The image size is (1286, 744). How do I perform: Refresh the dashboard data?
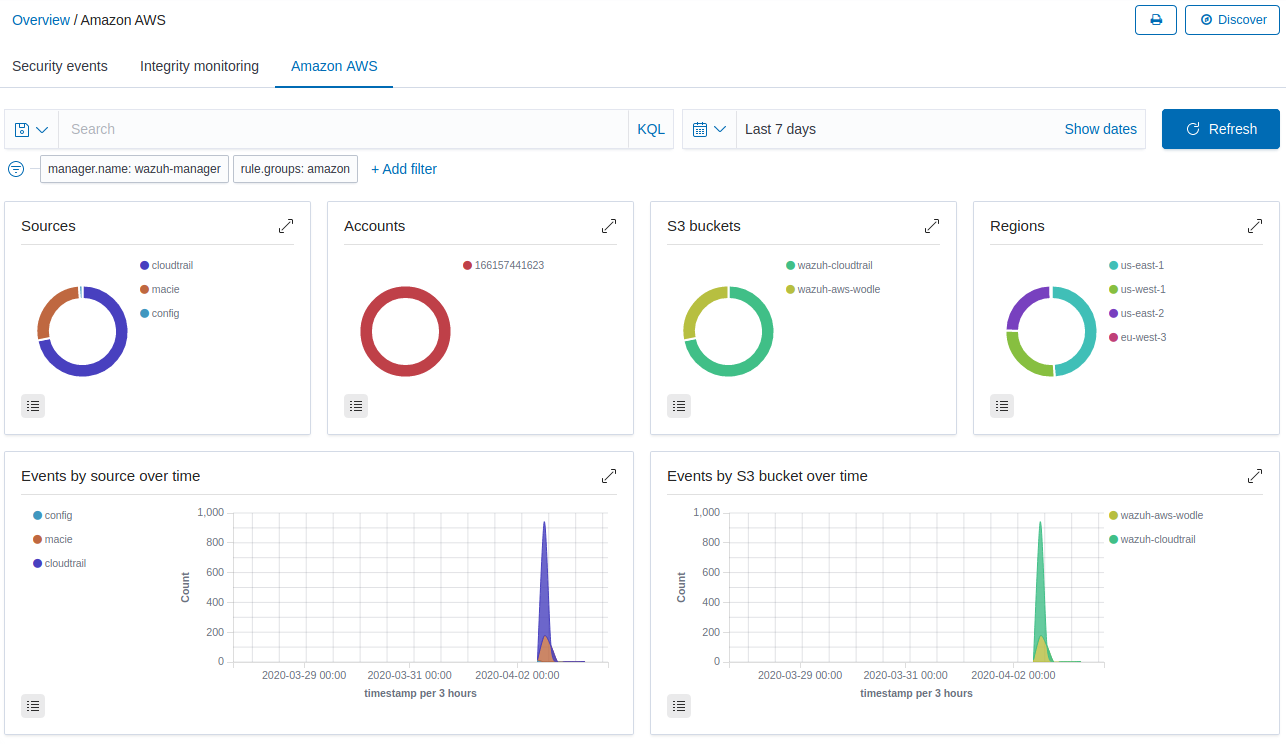1220,129
